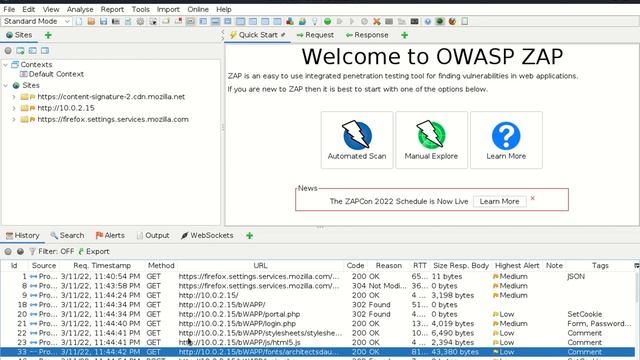This screenshot has height=360, width=640.
Task: Open the Analyse menu
Action: [80, 9]
